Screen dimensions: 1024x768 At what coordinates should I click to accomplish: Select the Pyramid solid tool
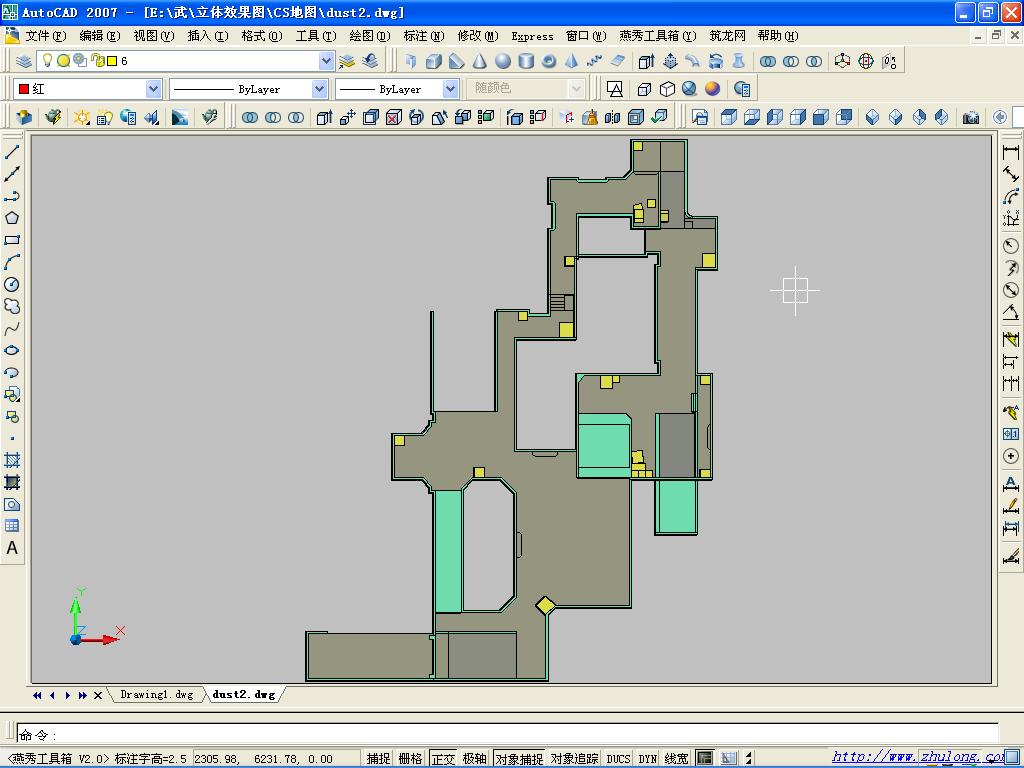[x=571, y=61]
